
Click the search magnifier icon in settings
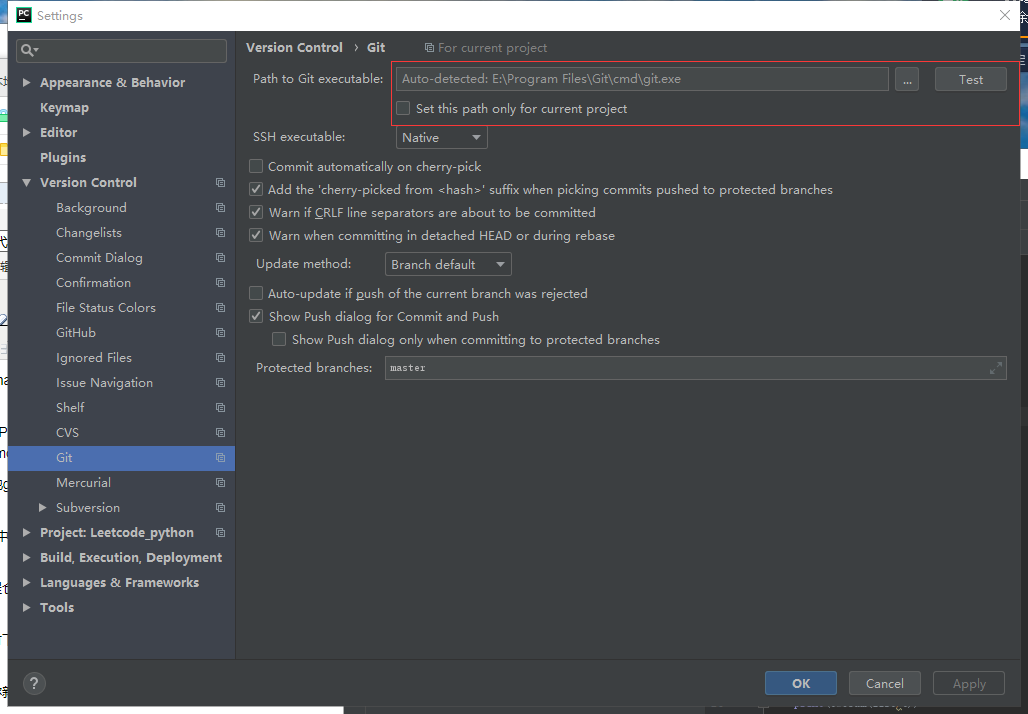point(29,50)
